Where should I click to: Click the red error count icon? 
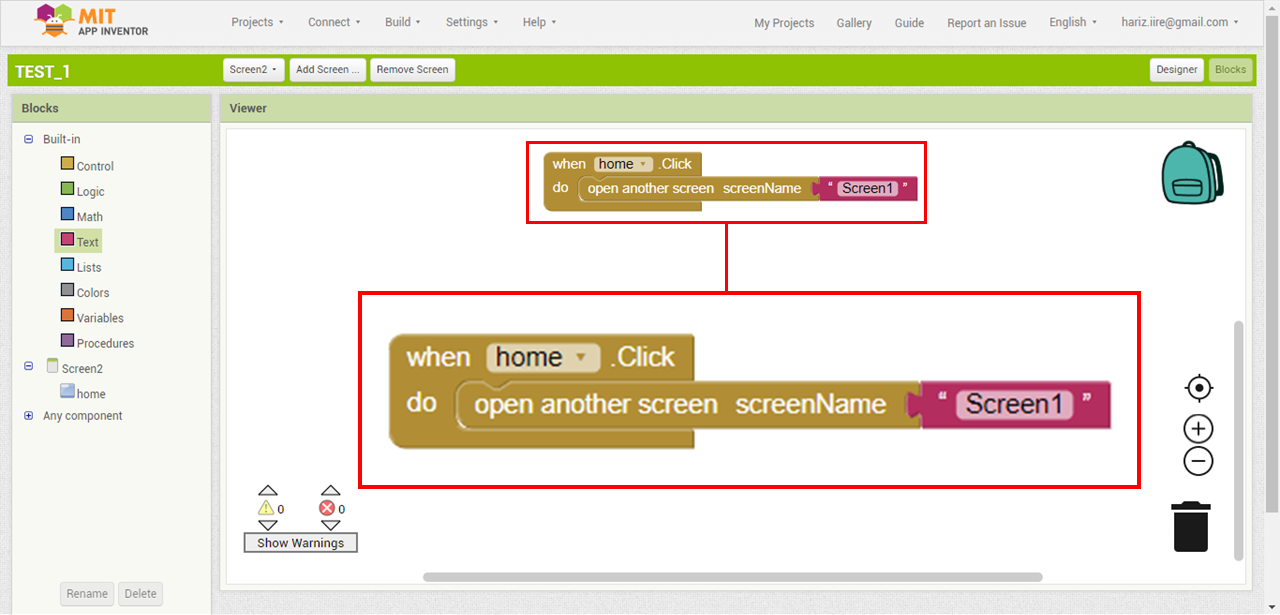pyautogui.click(x=327, y=508)
